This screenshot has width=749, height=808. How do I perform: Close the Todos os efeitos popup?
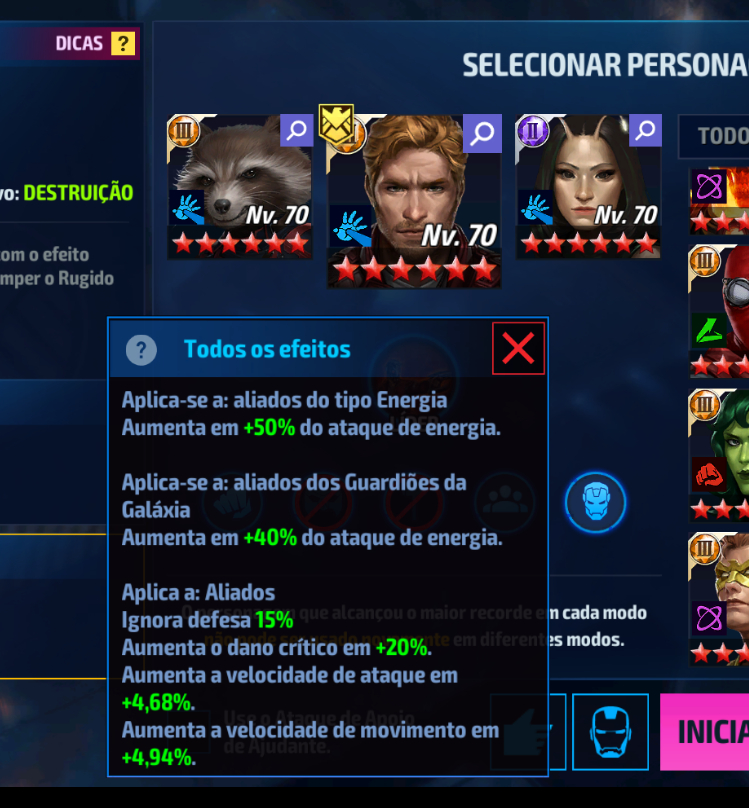tap(518, 348)
